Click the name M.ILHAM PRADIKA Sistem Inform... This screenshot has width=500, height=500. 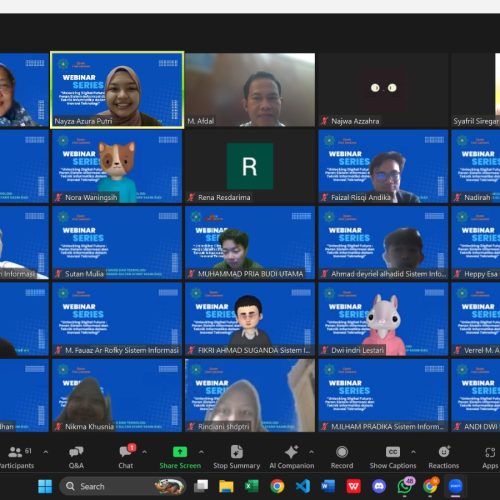[x=388, y=427]
